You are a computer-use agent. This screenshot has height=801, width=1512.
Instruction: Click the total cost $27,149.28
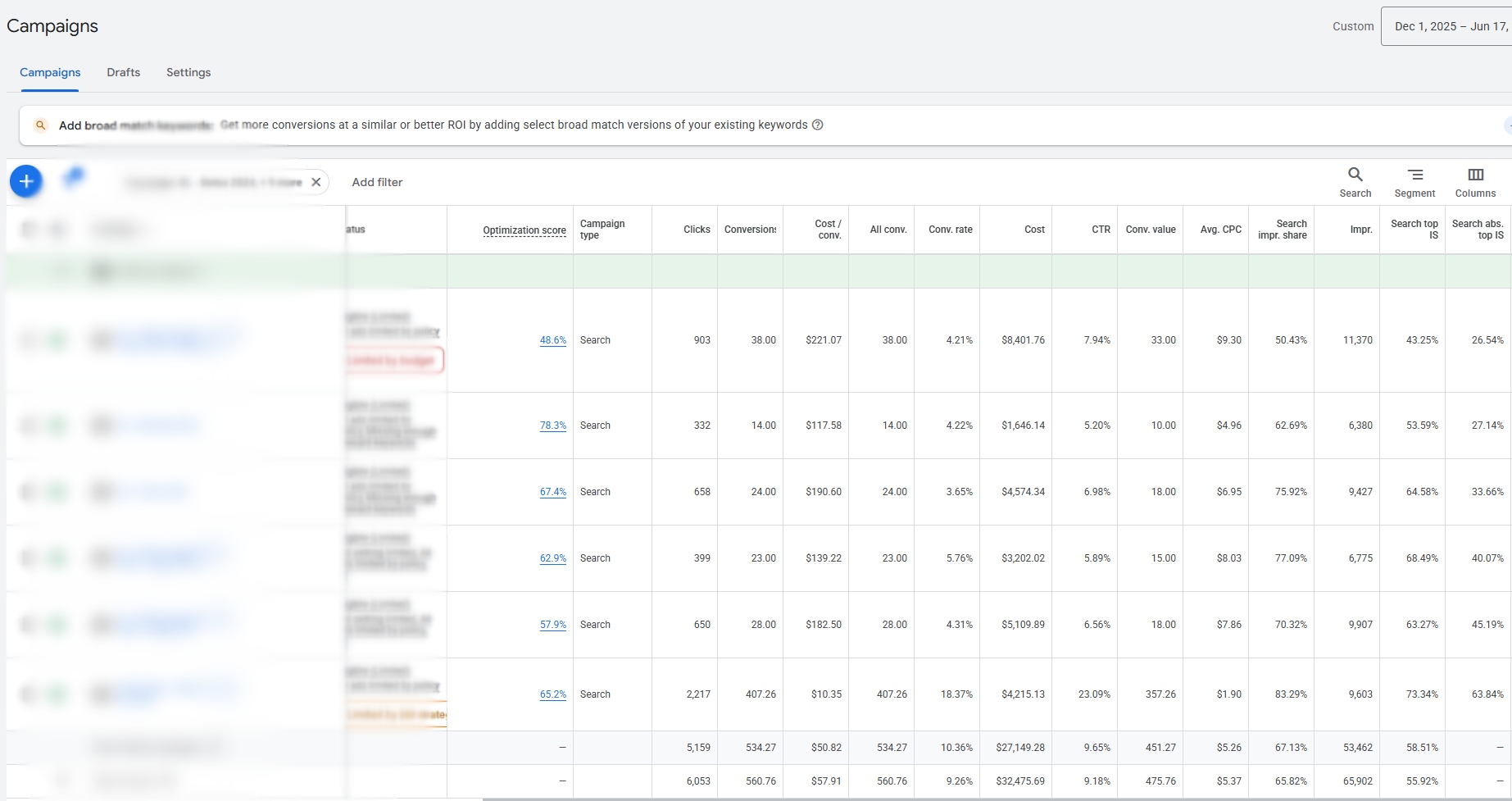pos(1020,748)
